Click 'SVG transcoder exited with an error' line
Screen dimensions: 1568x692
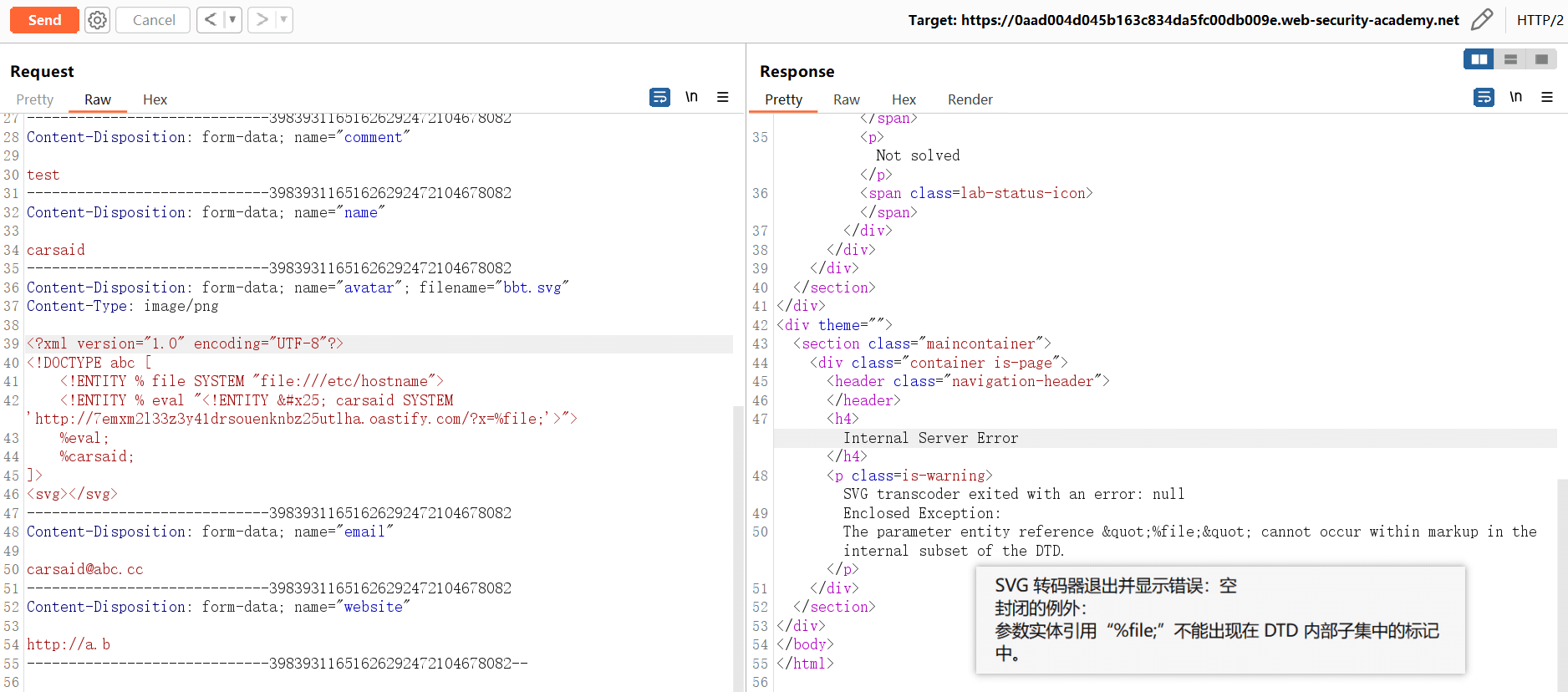pyautogui.click(x=1014, y=494)
